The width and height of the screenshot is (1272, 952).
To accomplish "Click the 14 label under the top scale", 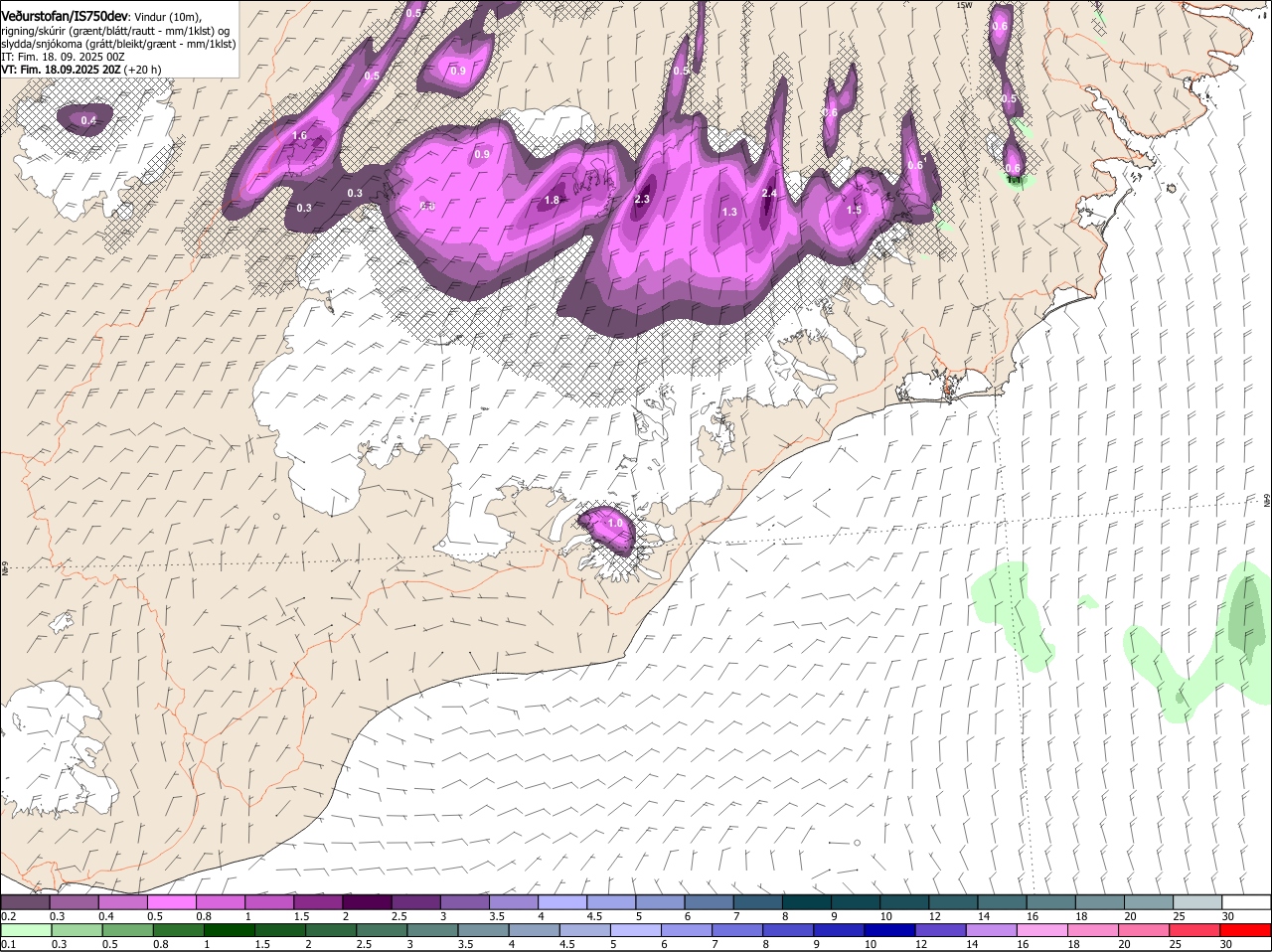I will [x=984, y=916].
